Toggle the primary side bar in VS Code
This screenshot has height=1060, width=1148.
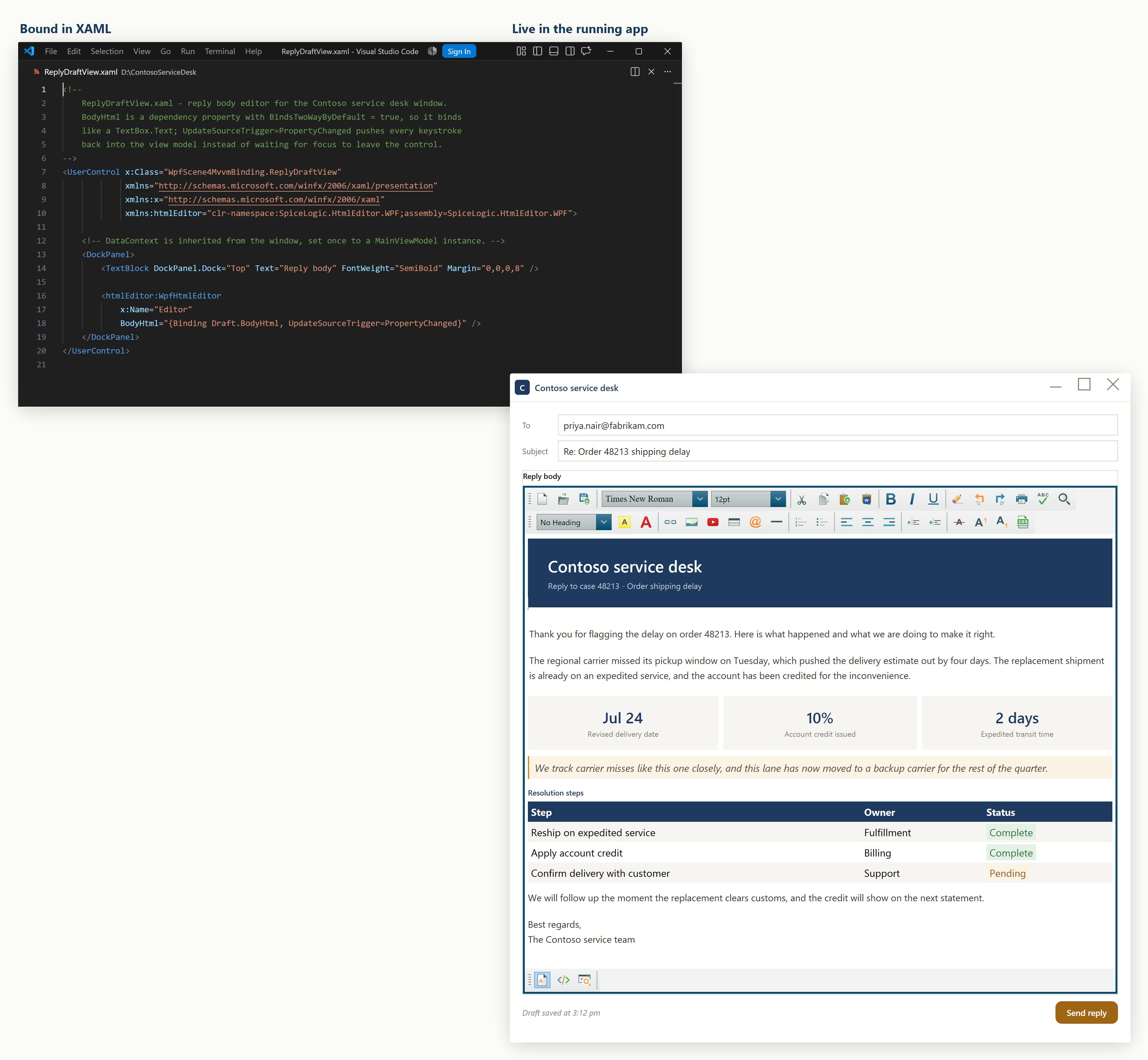pos(537,51)
